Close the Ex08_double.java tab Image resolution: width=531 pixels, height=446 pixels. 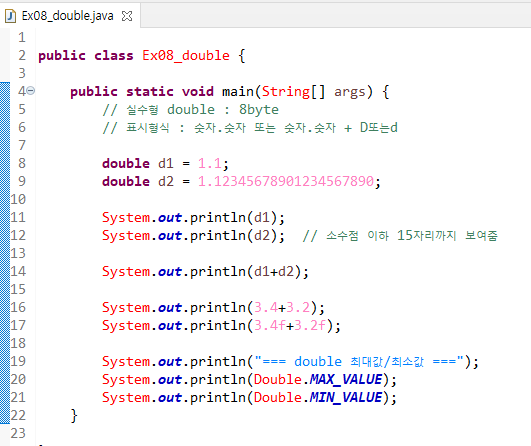coord(127,16)
